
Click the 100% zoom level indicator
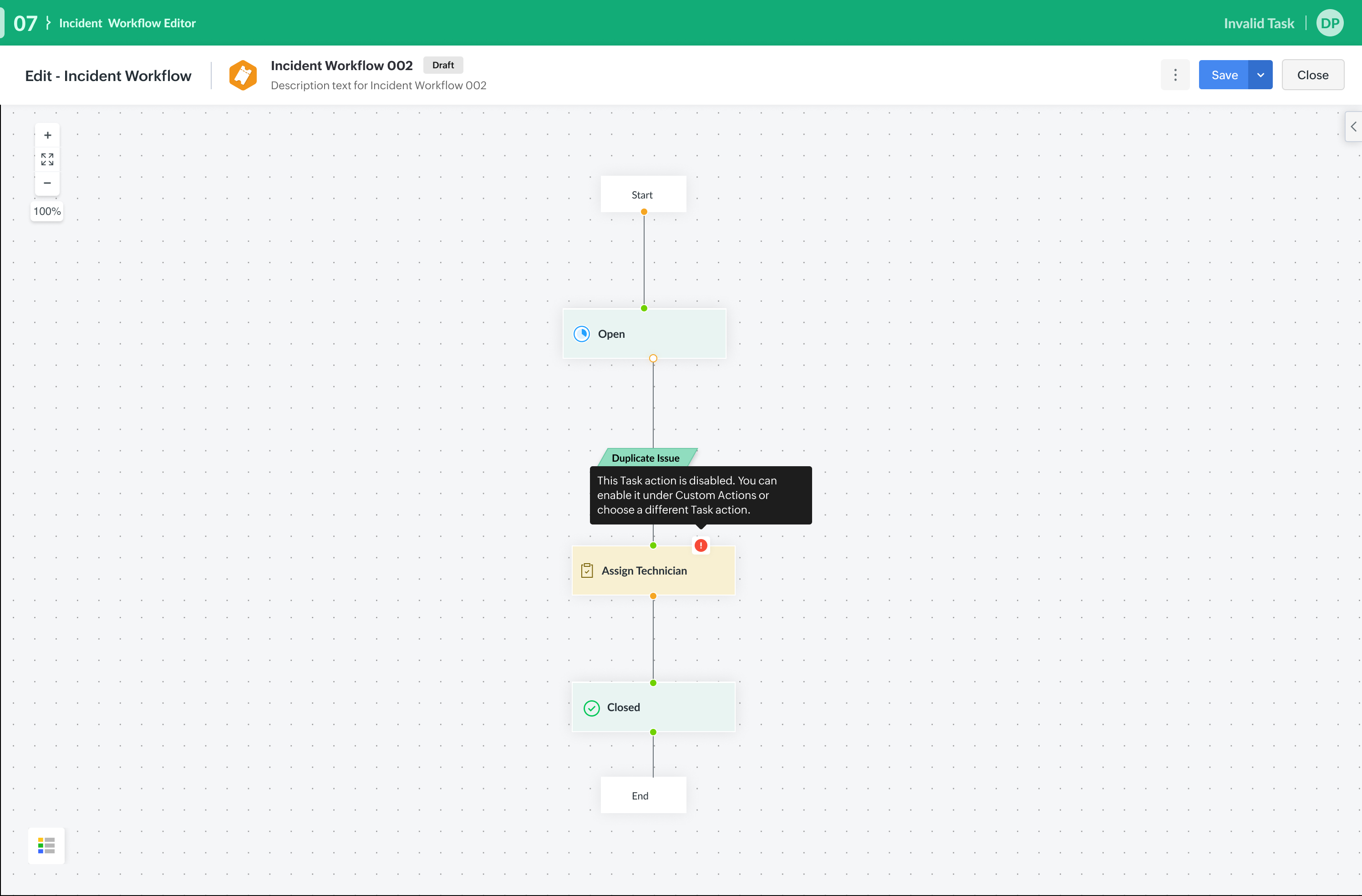[47, 211]
